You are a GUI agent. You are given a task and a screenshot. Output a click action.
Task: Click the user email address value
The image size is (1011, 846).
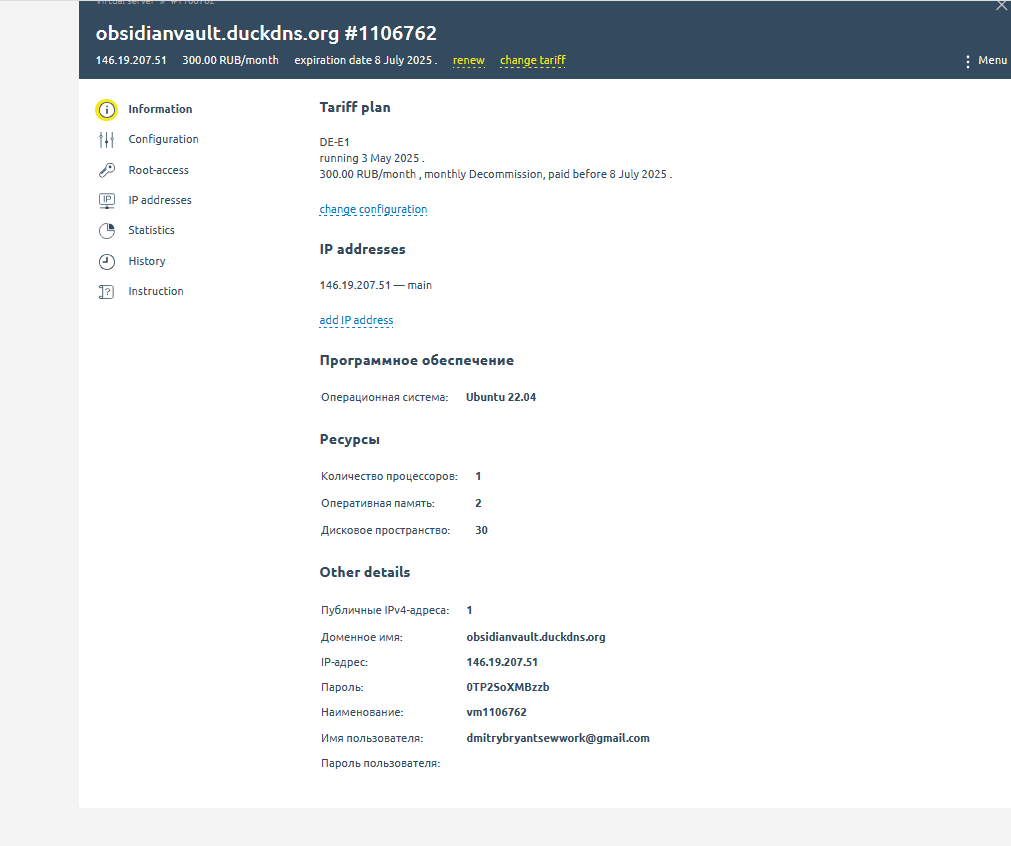click(558, 739)
